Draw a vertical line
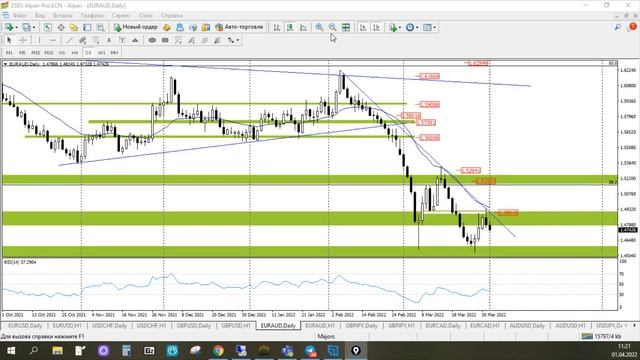640x360 pixels. click(x=39, y=40)
